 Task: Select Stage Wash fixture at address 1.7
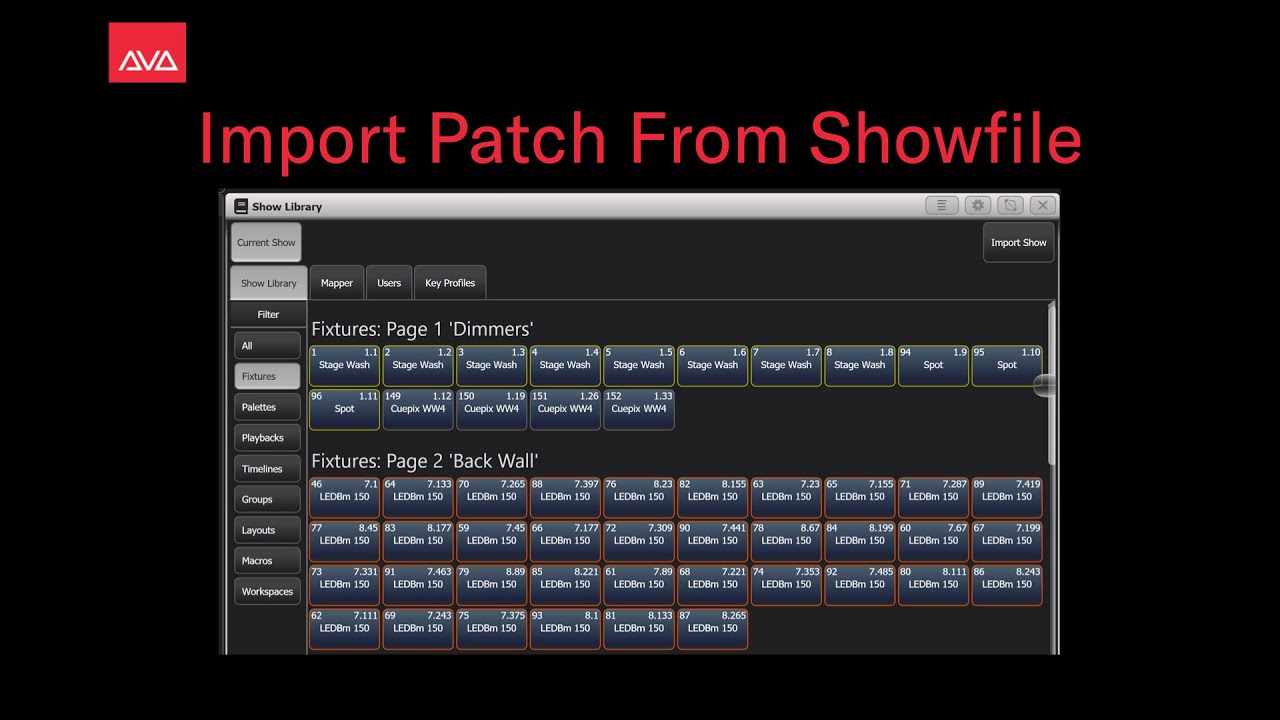[786, 366]
